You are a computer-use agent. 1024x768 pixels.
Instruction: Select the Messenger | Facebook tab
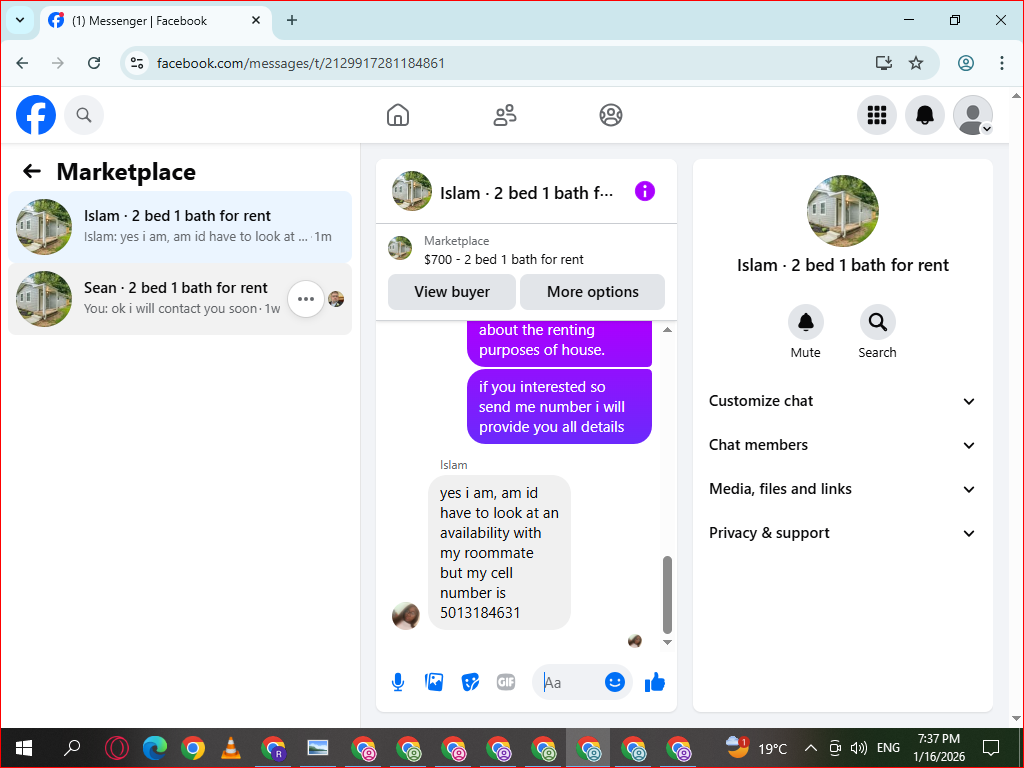156,20
